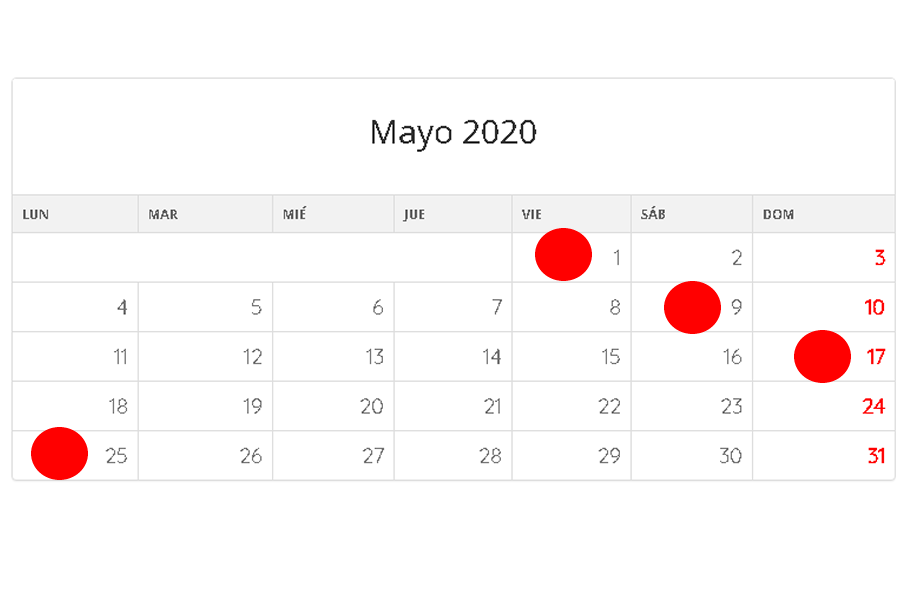Pick day 20 on the calendar
914x606 pixels.
pos(333,406)
